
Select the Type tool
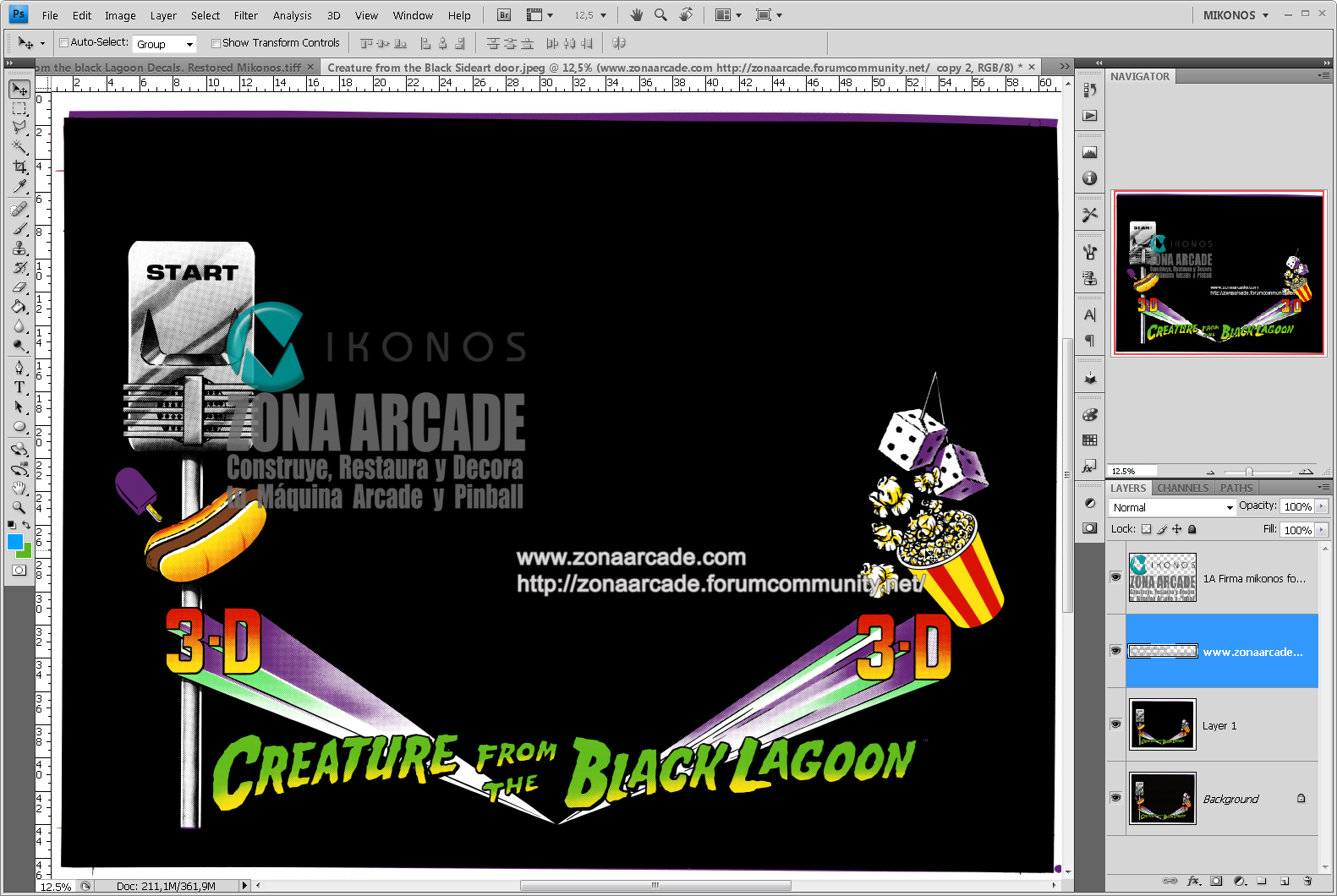coord(19,387)
